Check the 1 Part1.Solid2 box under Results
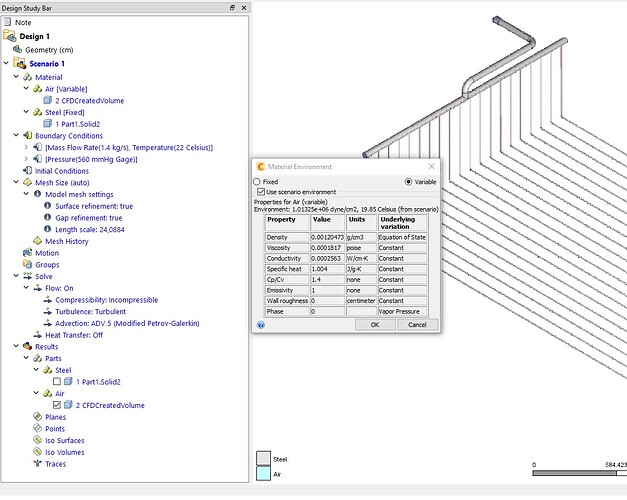Viewport: 627px width, 500px height. point(57,381)
